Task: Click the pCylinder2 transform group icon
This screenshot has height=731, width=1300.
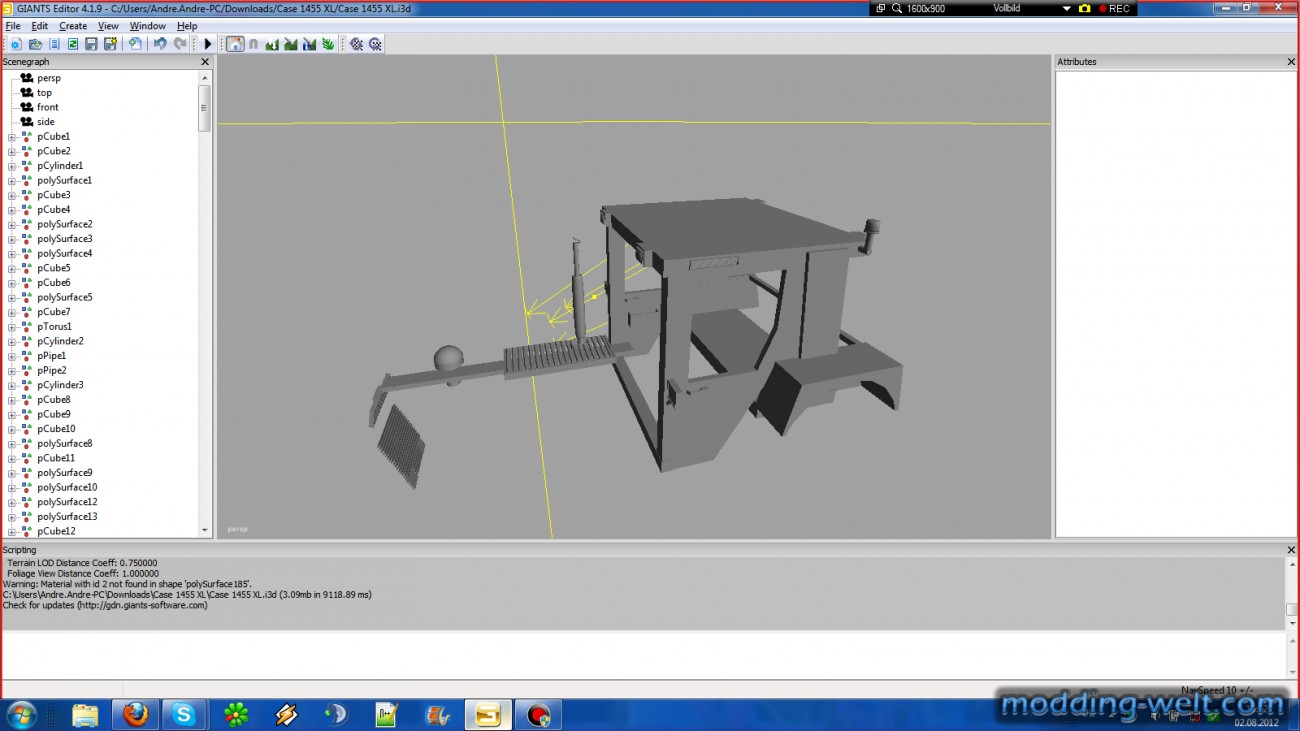Action: [26, 341]
